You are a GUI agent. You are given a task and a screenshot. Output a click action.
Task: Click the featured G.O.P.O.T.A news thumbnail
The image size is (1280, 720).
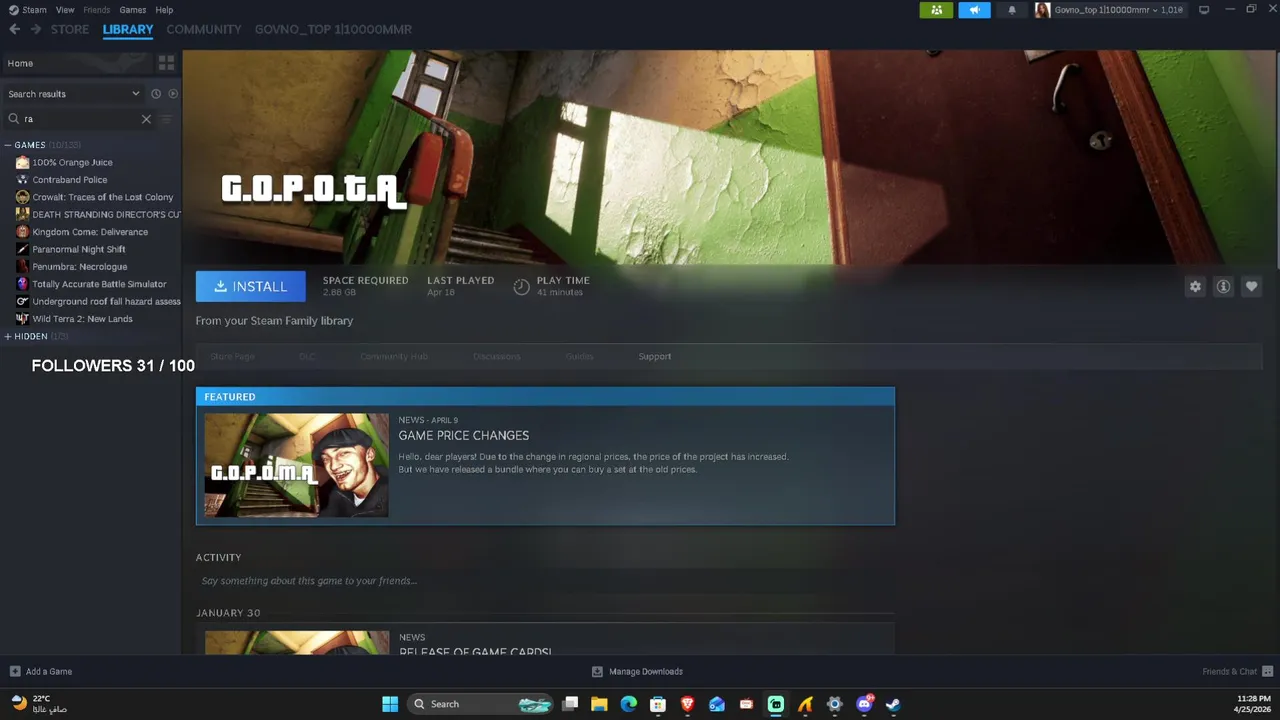297,465
